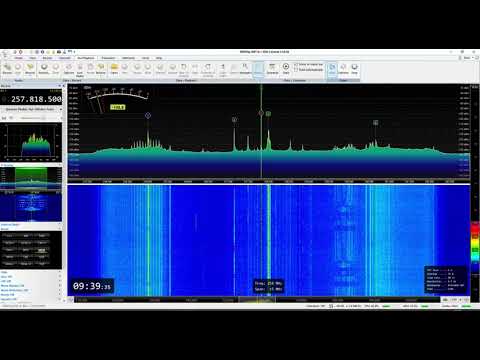Expand the Noise Reduction (AF) row

(31, 290)
